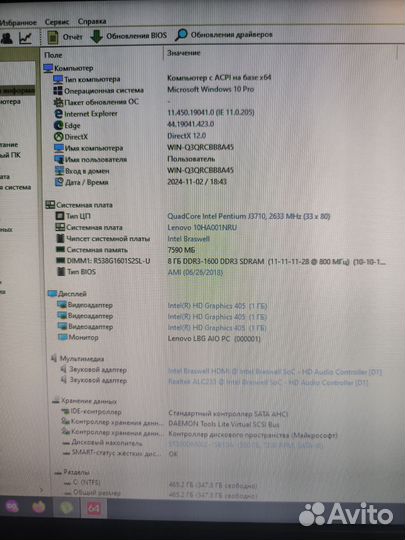Click the Мультимедиа speaker icon
Image resolution: width=405 pixels, height=540 pixels.
pyautogui.click(x=54, y=359)
